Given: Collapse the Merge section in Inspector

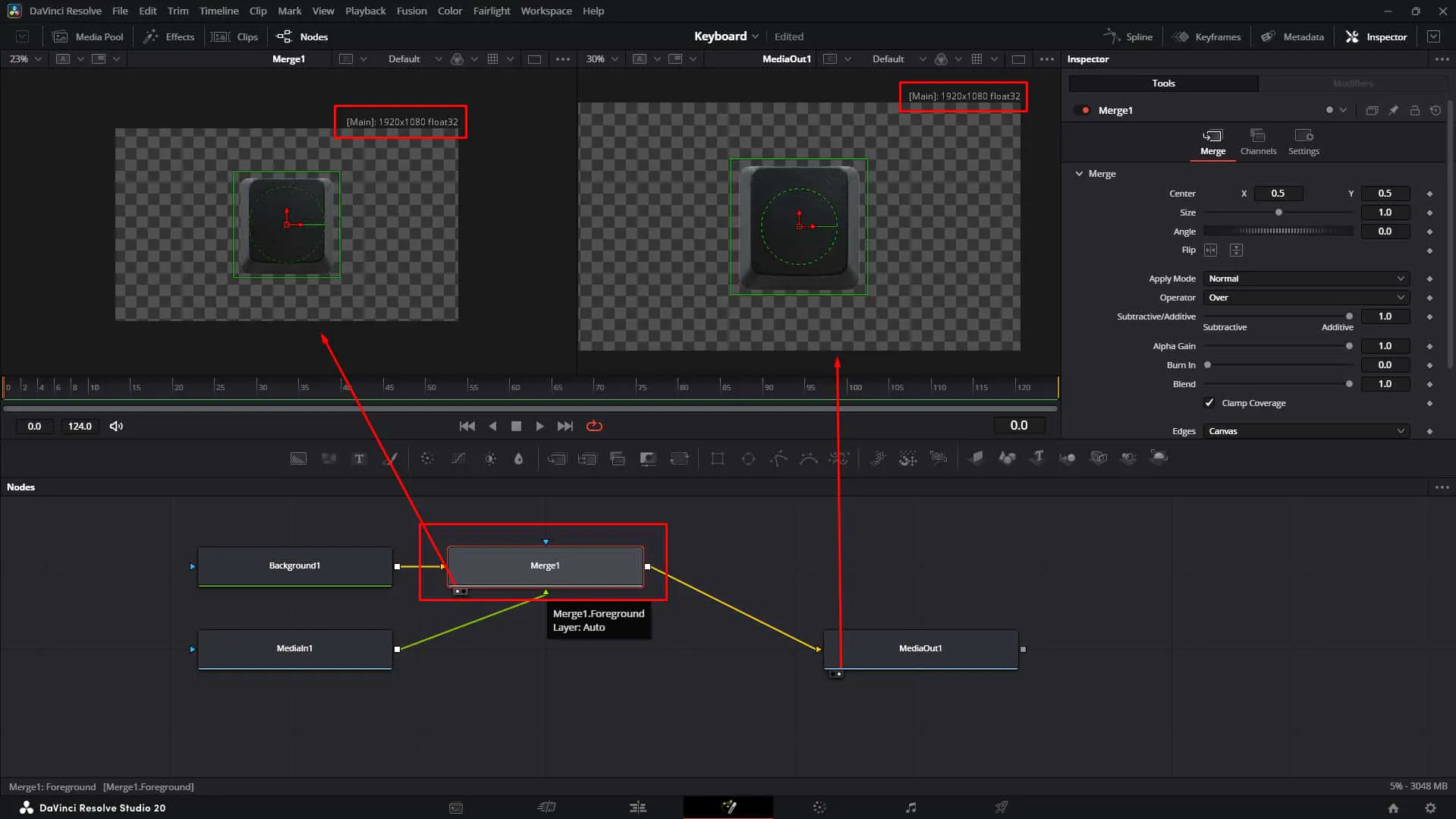Looking at the screenshot, I should pyautogui.click(x=1079, y=174).
